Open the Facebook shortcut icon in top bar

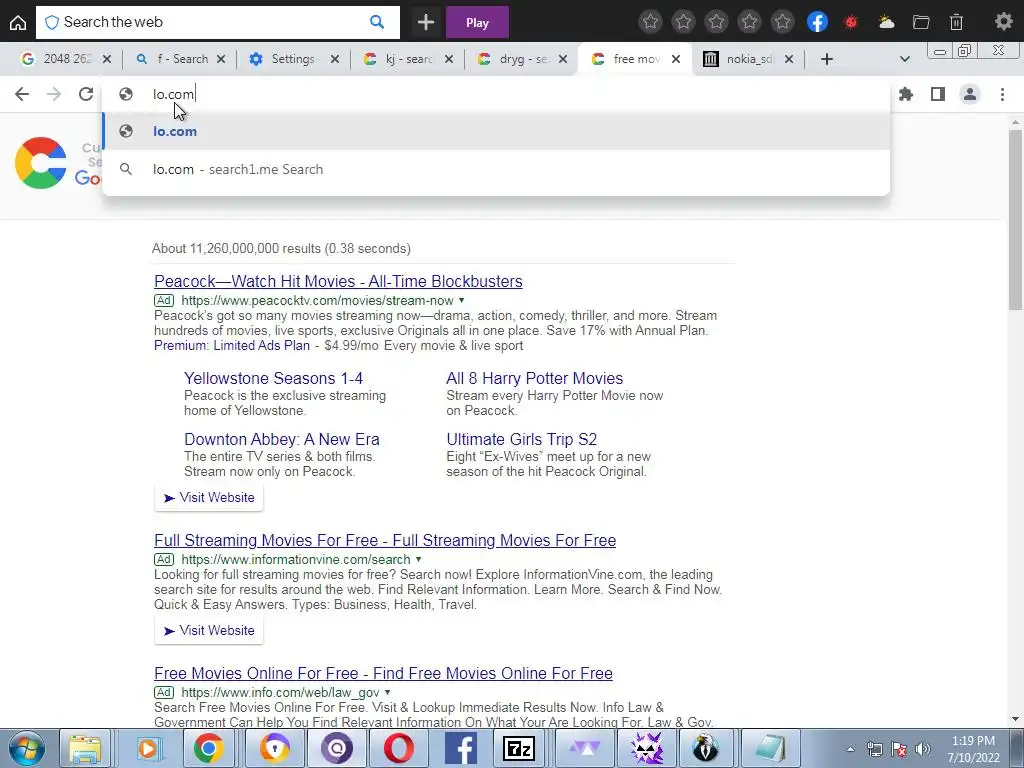[x=817, y=22]
